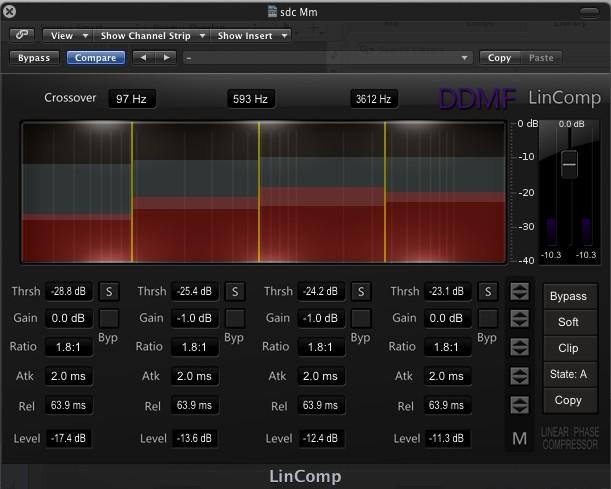Click threshold row up/down stepper

[x=519, y=291]
